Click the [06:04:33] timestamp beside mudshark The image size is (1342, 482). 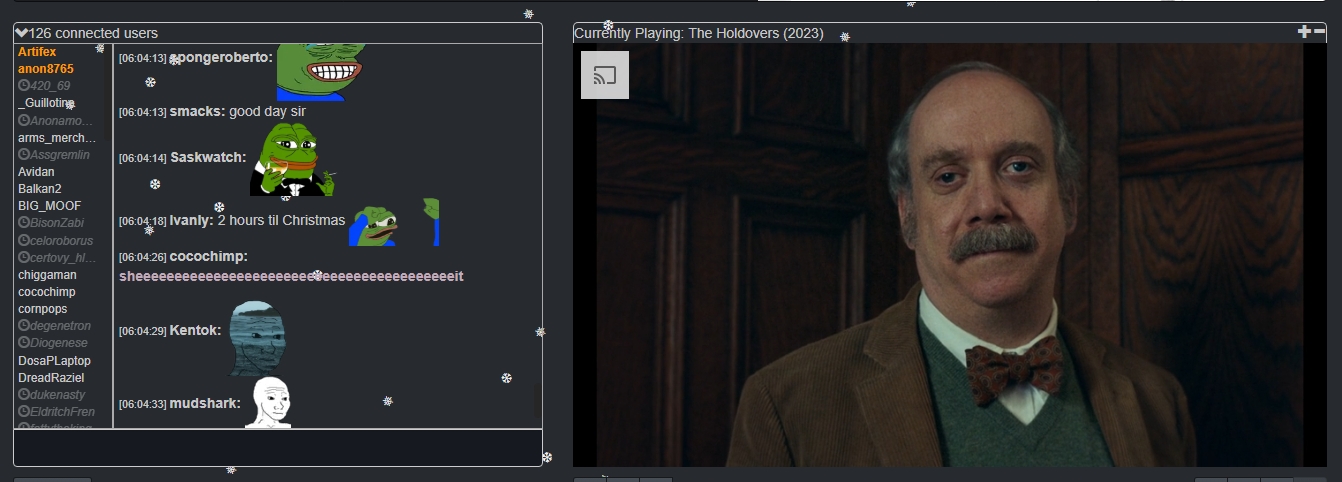pos(143,404)
